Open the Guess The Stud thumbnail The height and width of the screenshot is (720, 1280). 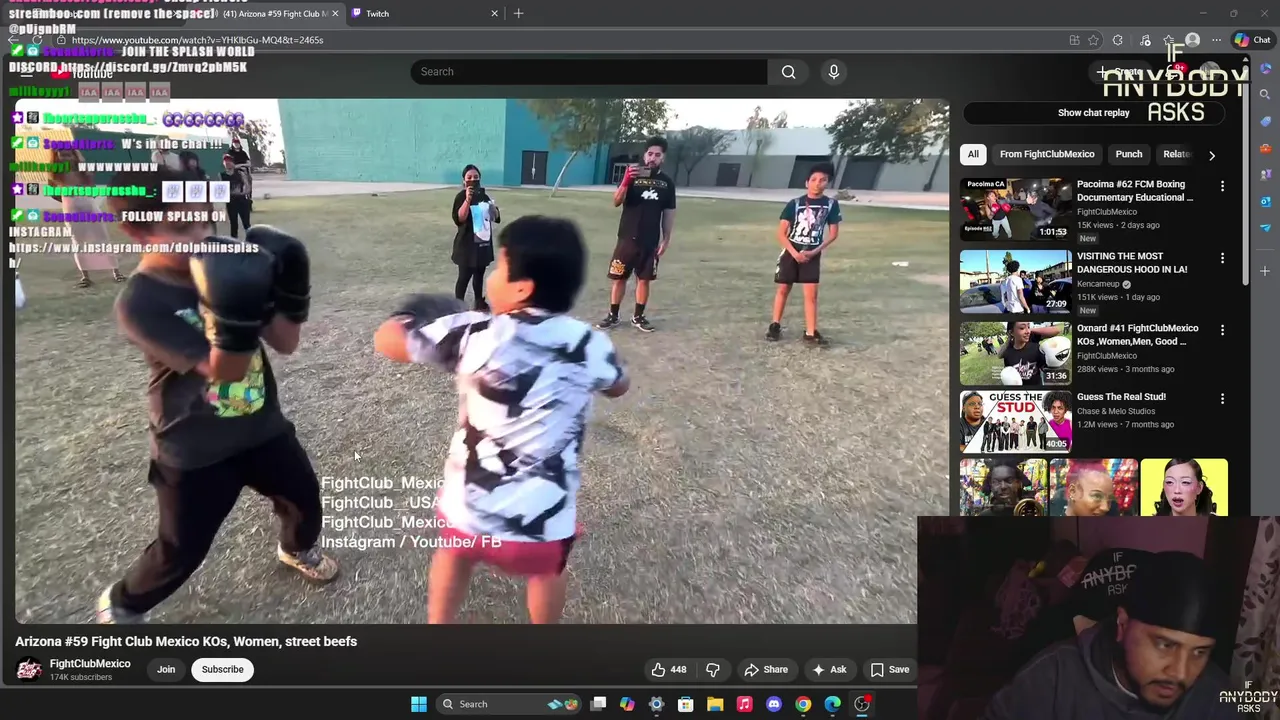point(1015,422)
